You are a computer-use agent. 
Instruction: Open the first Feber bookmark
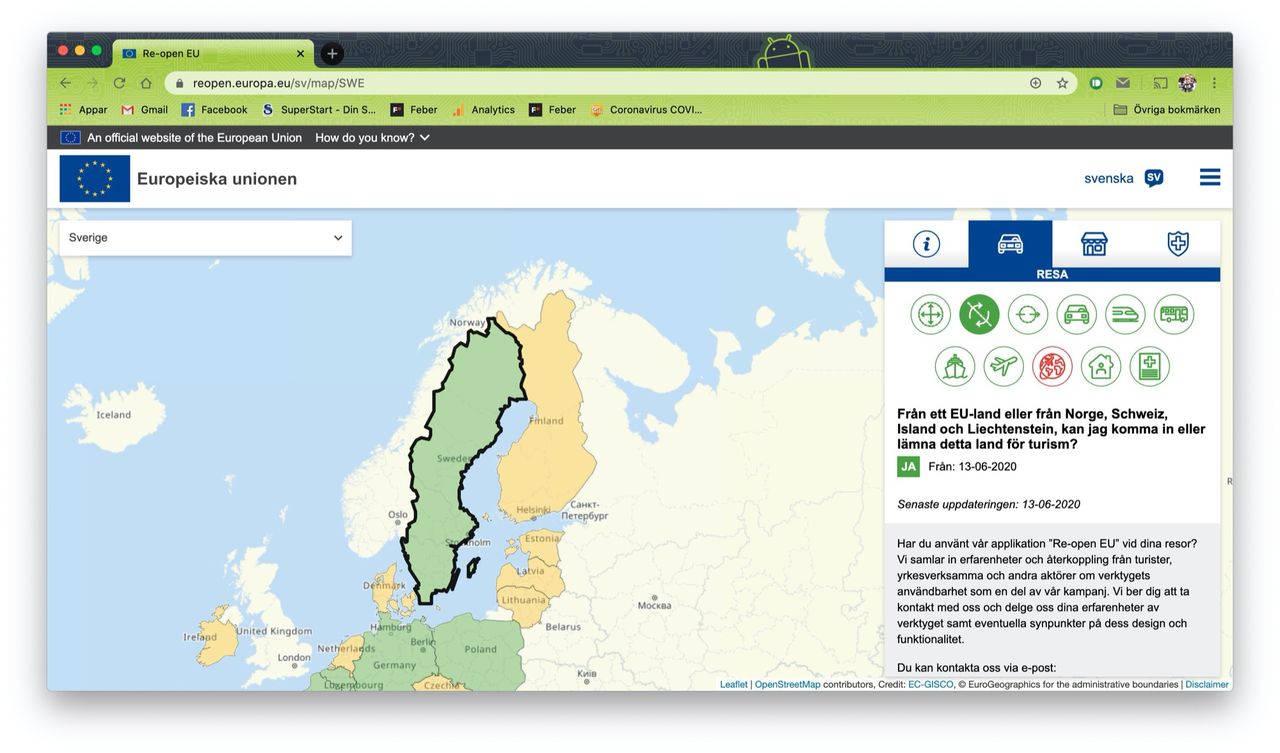click(x=414, y=110)
